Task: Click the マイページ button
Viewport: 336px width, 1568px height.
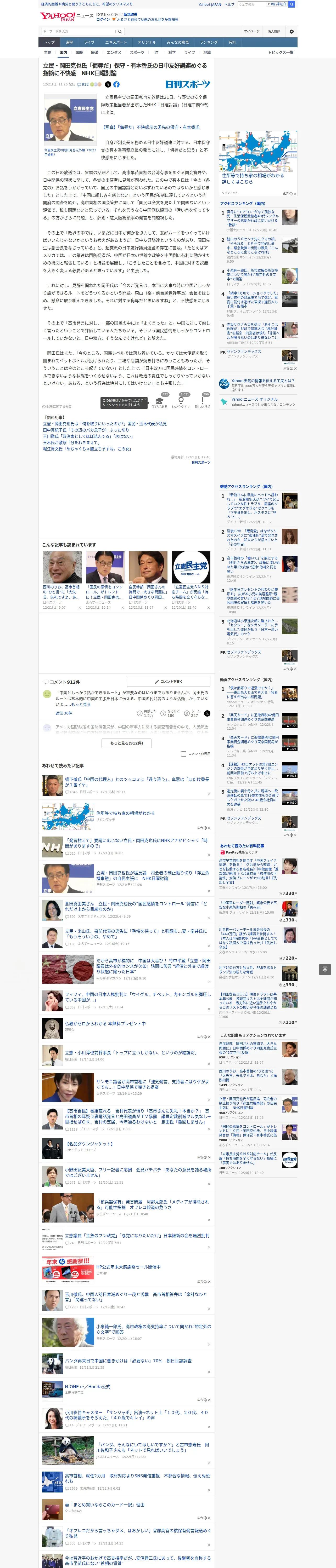Action: (252, 32)
